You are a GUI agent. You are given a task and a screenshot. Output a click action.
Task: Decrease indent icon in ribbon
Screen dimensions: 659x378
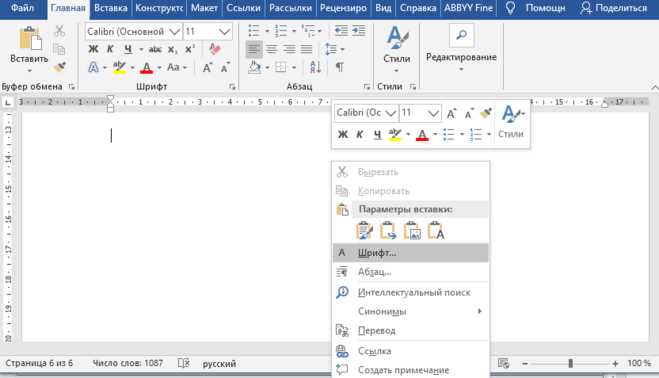point(341,31)
